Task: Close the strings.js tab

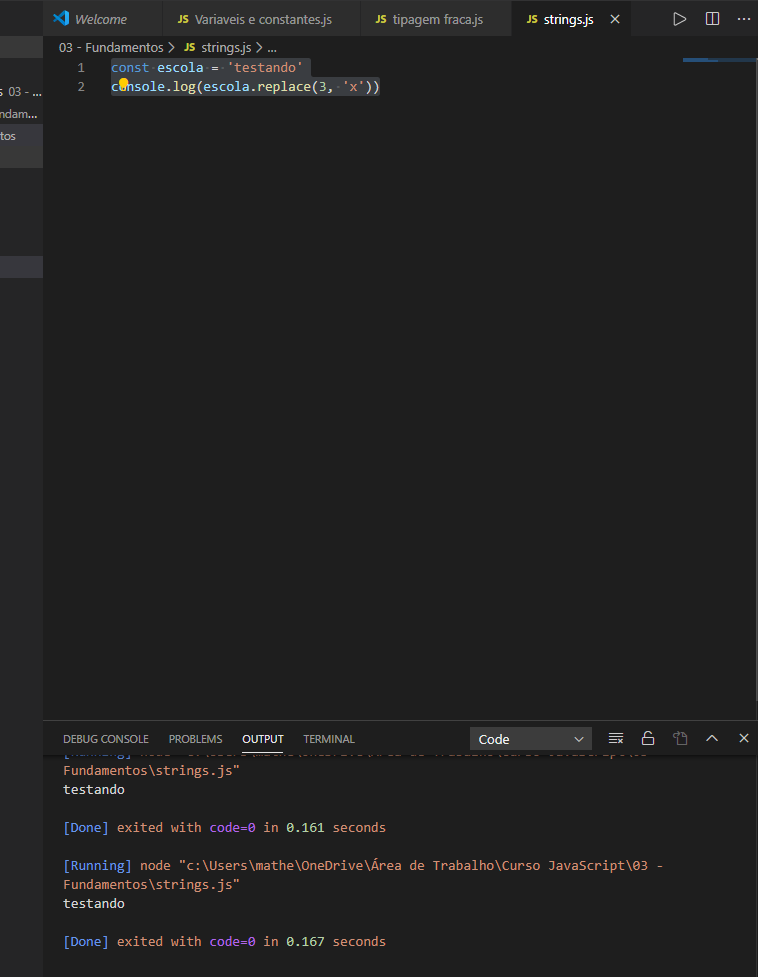Action: click(614, 19)
